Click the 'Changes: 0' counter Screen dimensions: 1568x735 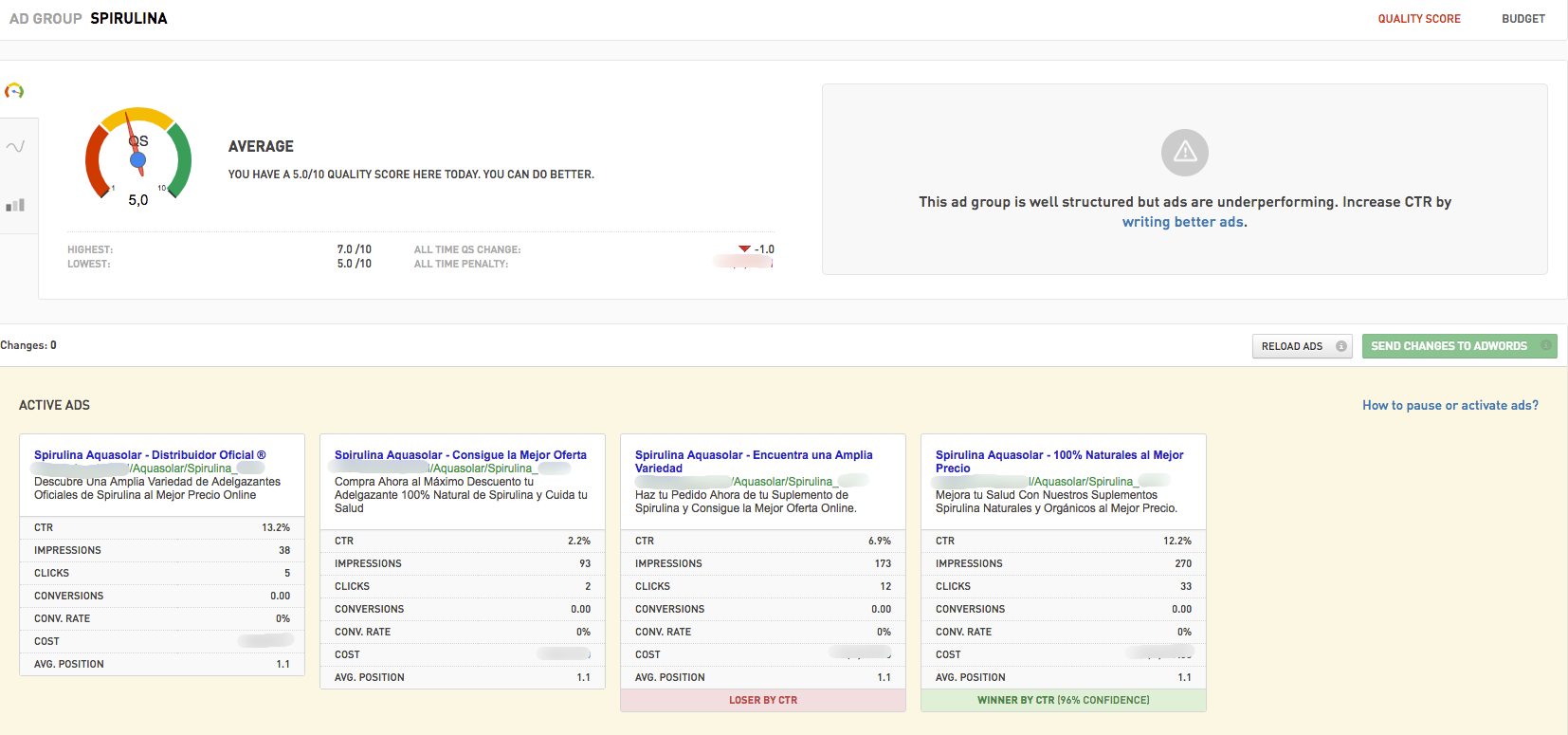[x=28, y=345]
